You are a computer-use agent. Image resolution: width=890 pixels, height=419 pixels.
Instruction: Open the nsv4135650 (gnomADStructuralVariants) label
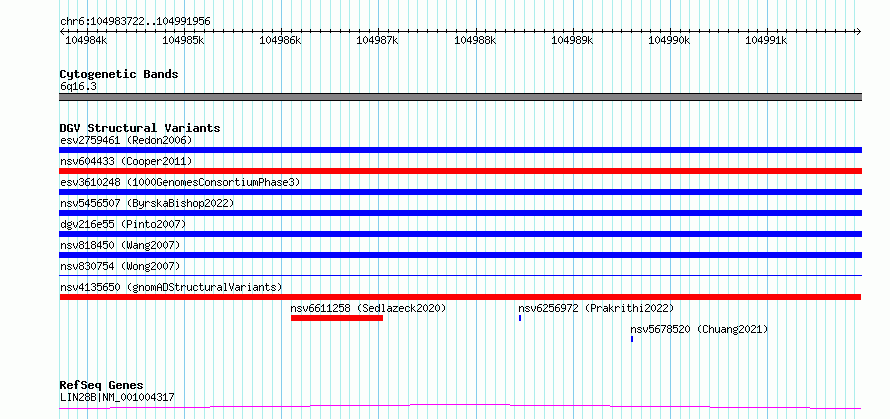coord(171,287)
